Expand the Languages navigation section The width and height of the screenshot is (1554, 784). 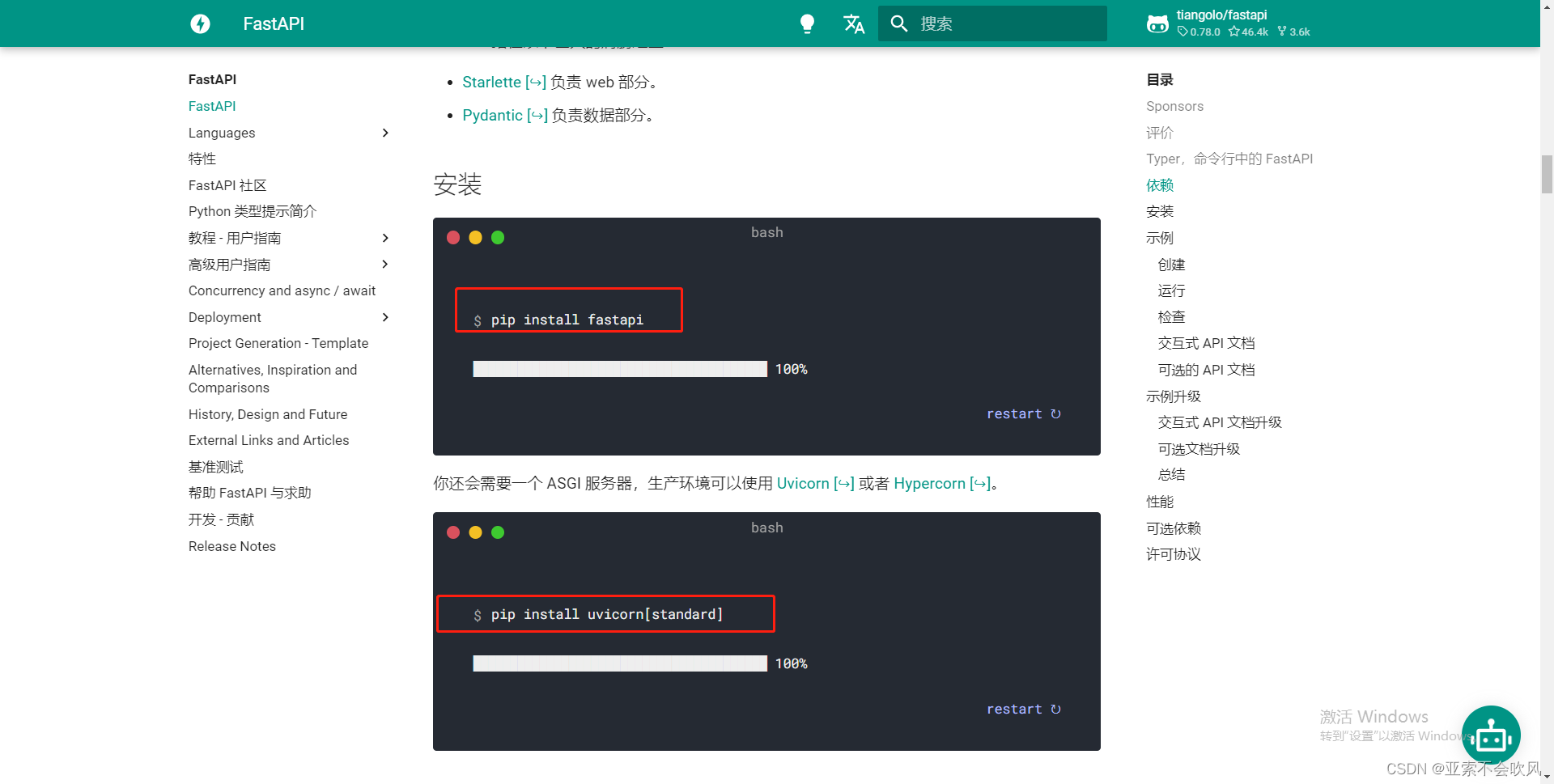click(x=385, y=133)
